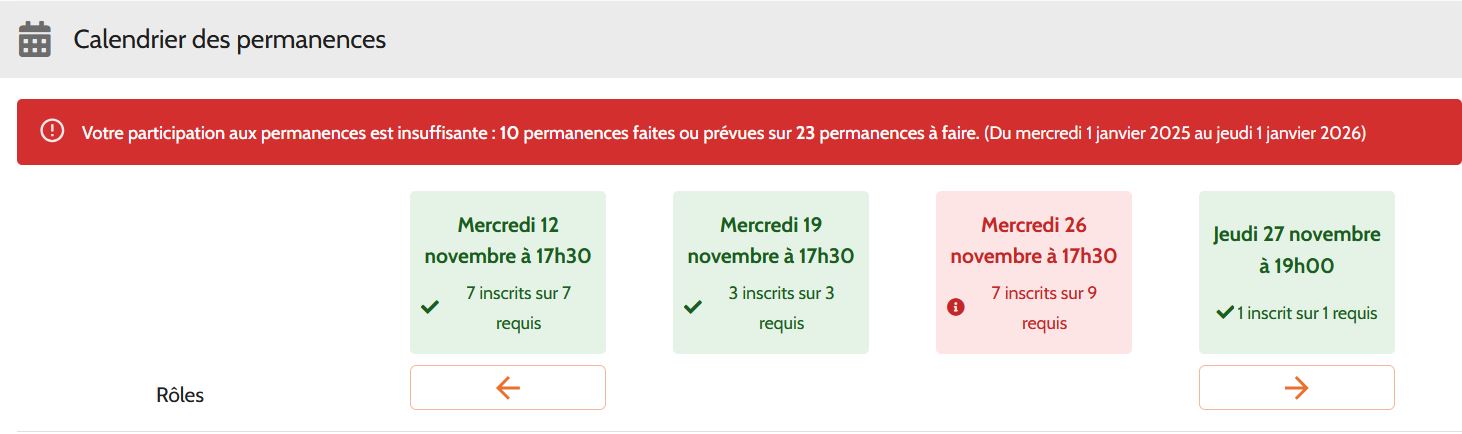
Task: Click the "Calendrier des permanences" heading
Action: [229, 40]
